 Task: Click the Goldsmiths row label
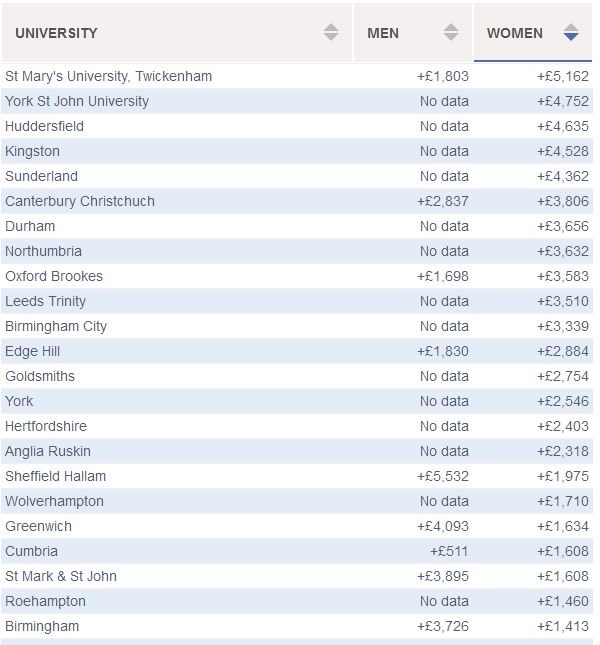coord(40,376)
